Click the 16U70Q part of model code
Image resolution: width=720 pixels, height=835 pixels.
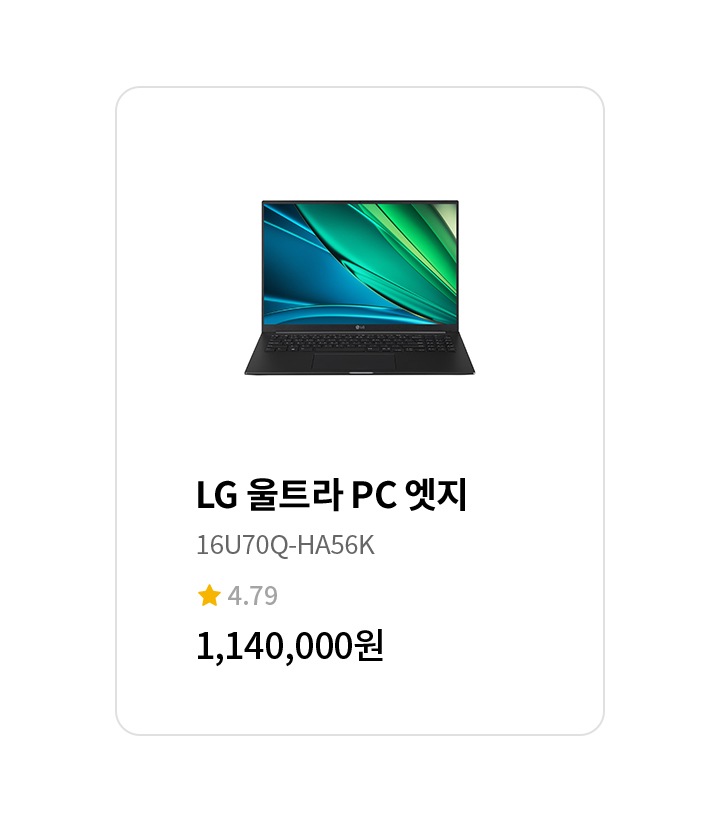(242, 545)
